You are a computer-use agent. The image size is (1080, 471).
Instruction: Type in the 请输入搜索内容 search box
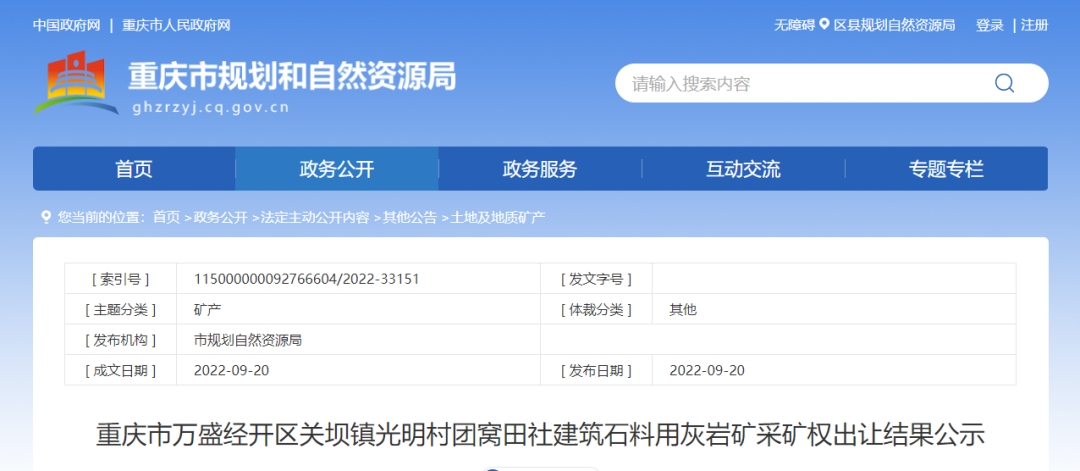point(800,83)
